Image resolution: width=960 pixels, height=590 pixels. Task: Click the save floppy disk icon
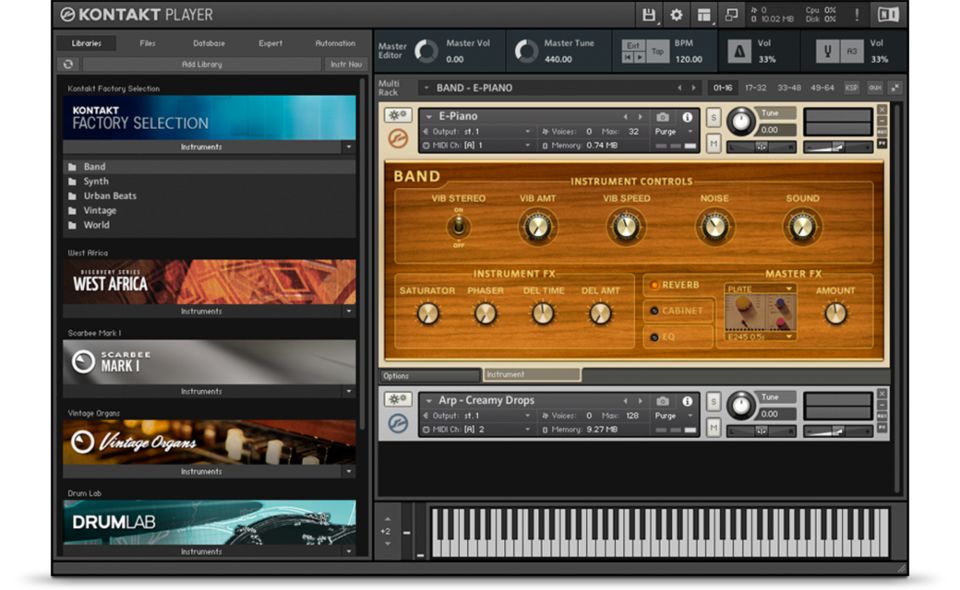point(649,14)
